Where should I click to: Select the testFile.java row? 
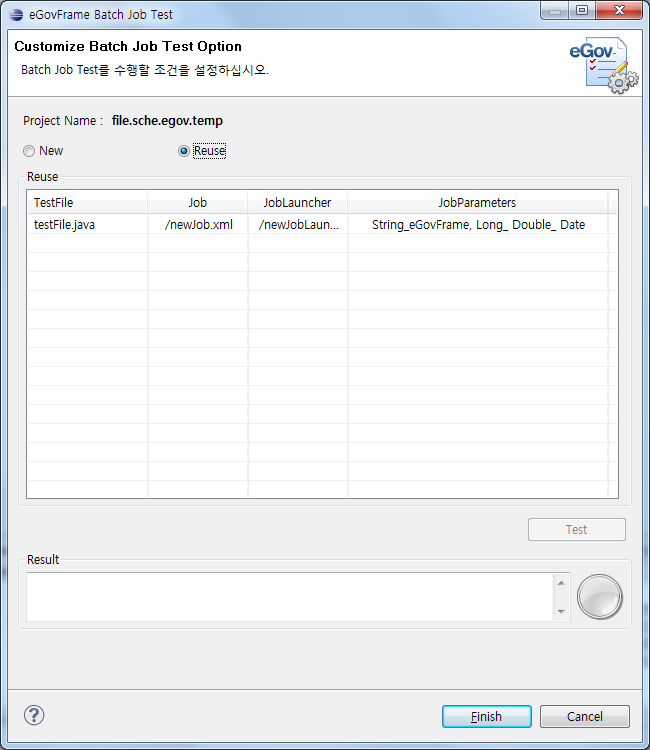click(65, 225)
